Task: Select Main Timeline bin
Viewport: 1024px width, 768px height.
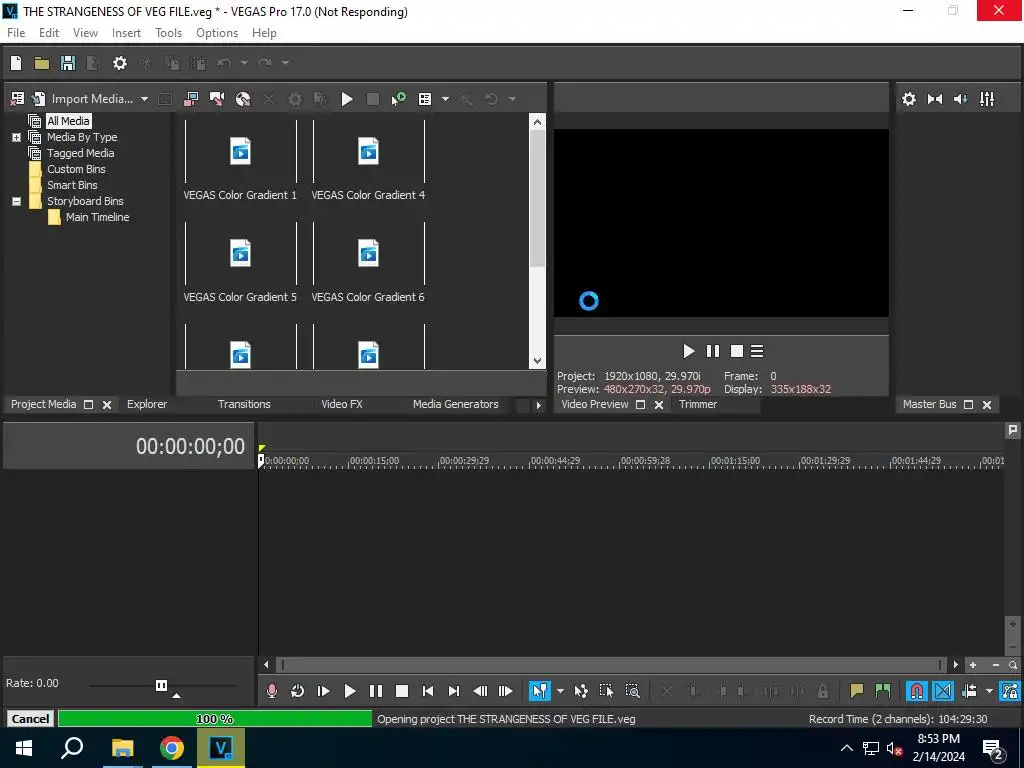Action: click(97, 217)
